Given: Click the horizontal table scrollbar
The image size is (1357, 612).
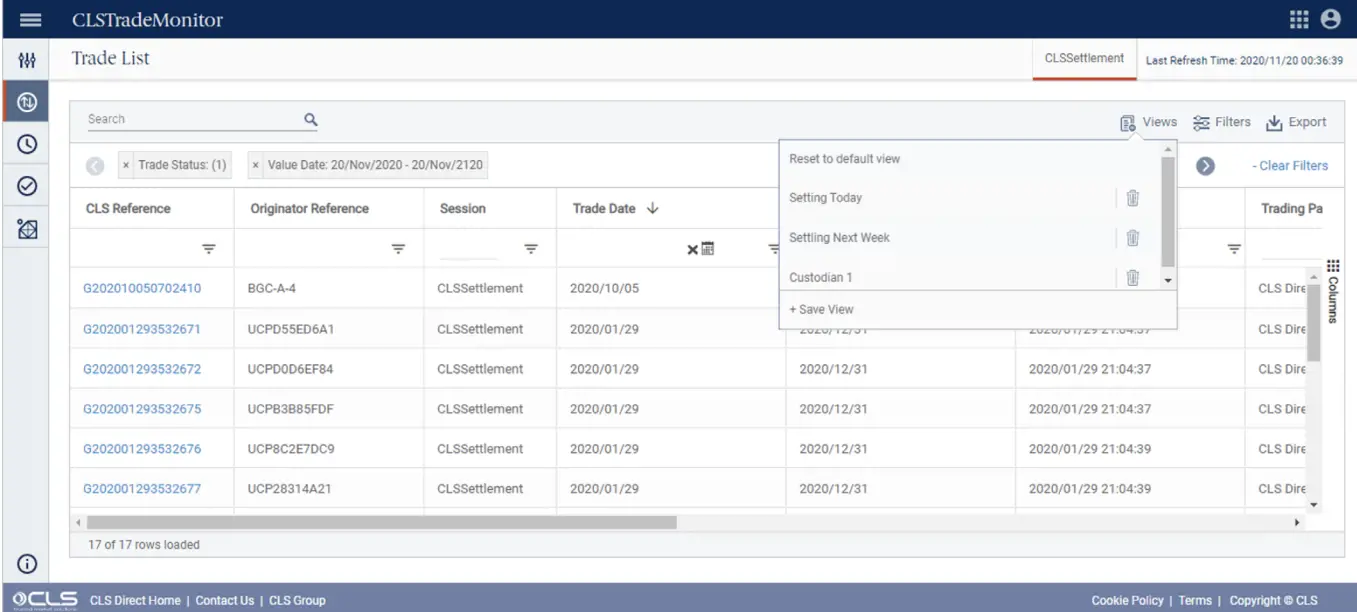Looking at the screenshot, I should tap(381, 522).
